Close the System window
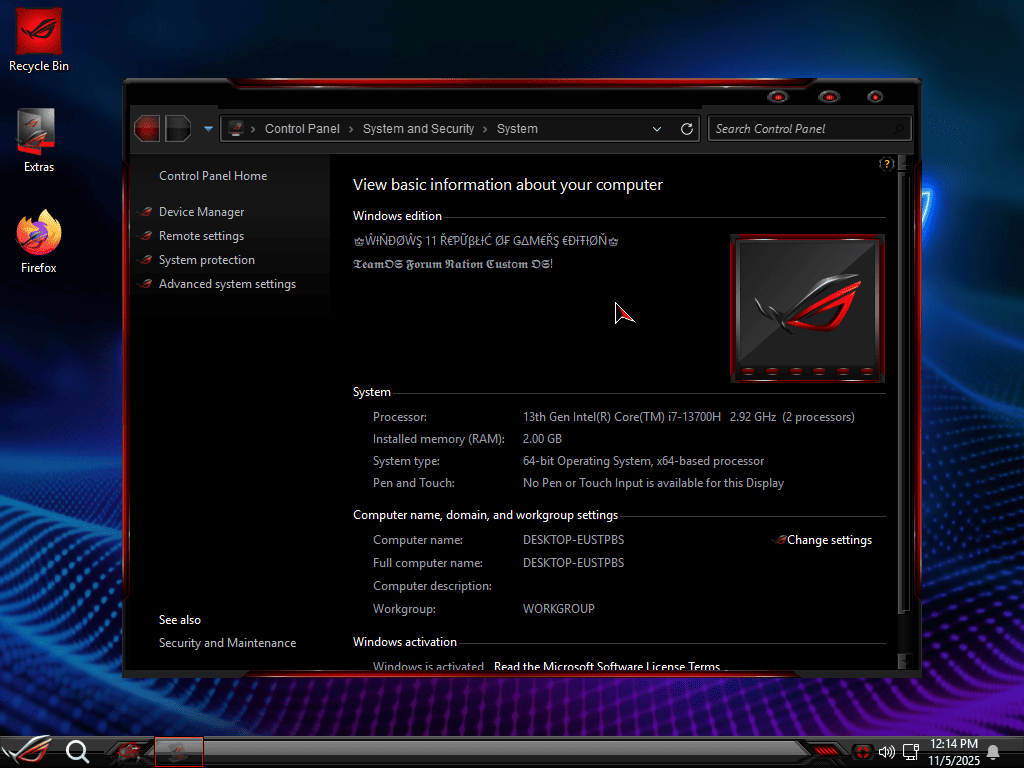Screen dimensions: 1024x768 pos(875,97)
